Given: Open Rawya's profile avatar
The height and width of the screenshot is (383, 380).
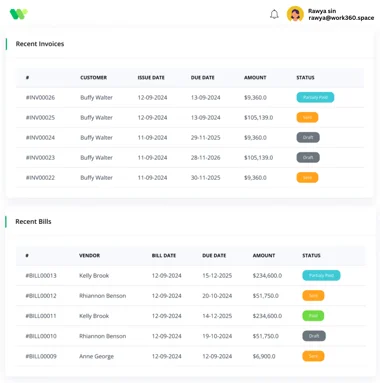Looking at the screenshot, I should coord(295,14).
